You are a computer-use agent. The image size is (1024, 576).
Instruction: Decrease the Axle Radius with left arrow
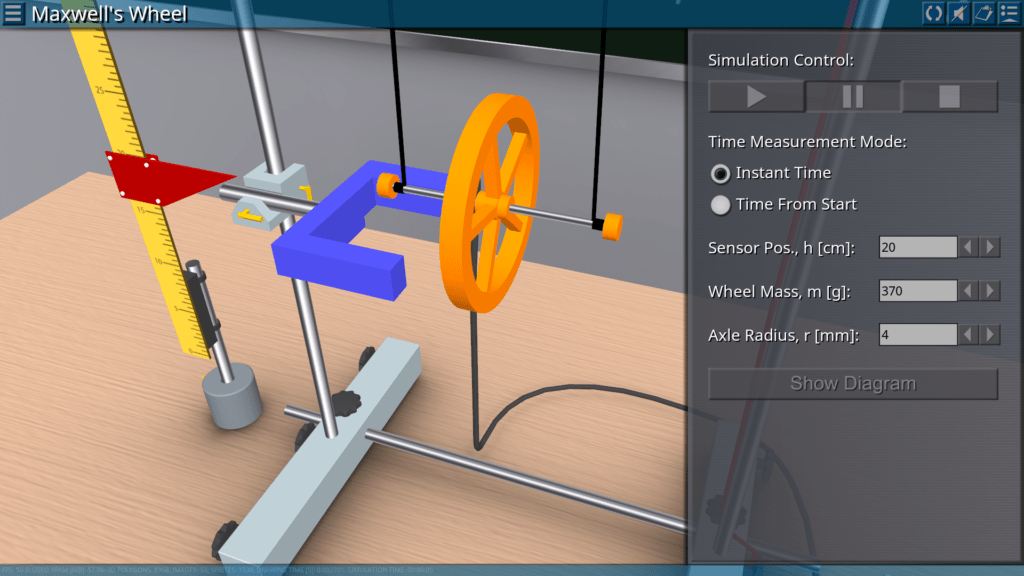(969, 335)
